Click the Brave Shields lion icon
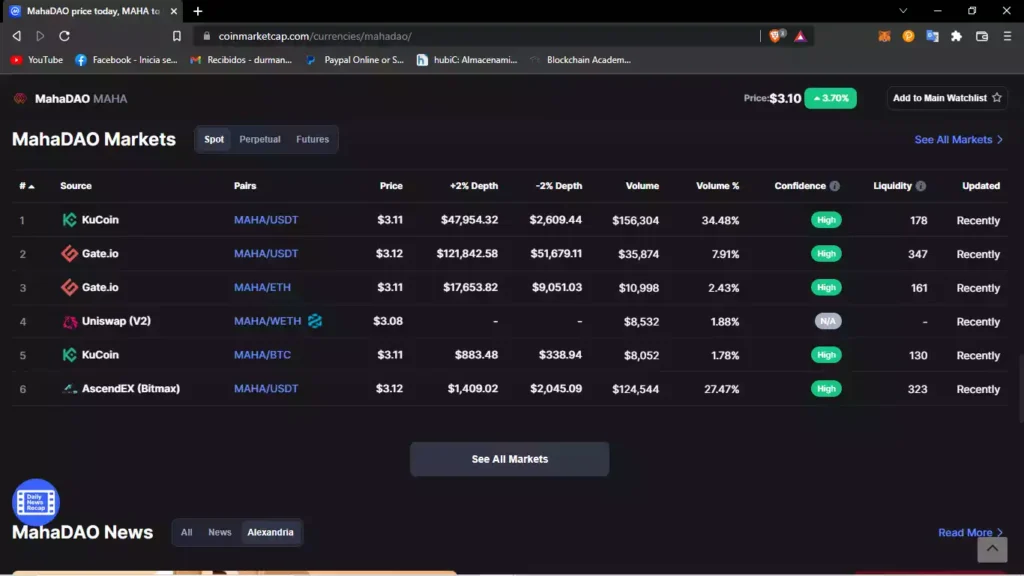1024x576 pixels. [776, 36]
